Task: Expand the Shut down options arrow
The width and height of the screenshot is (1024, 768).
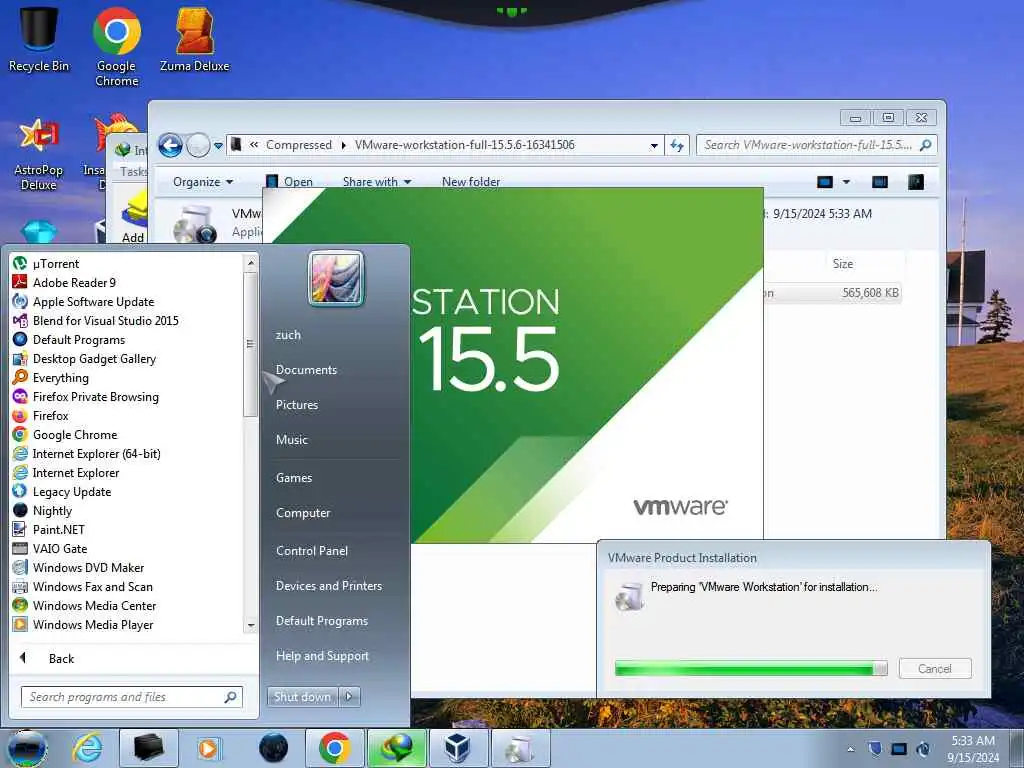Action: pos(349,697)
